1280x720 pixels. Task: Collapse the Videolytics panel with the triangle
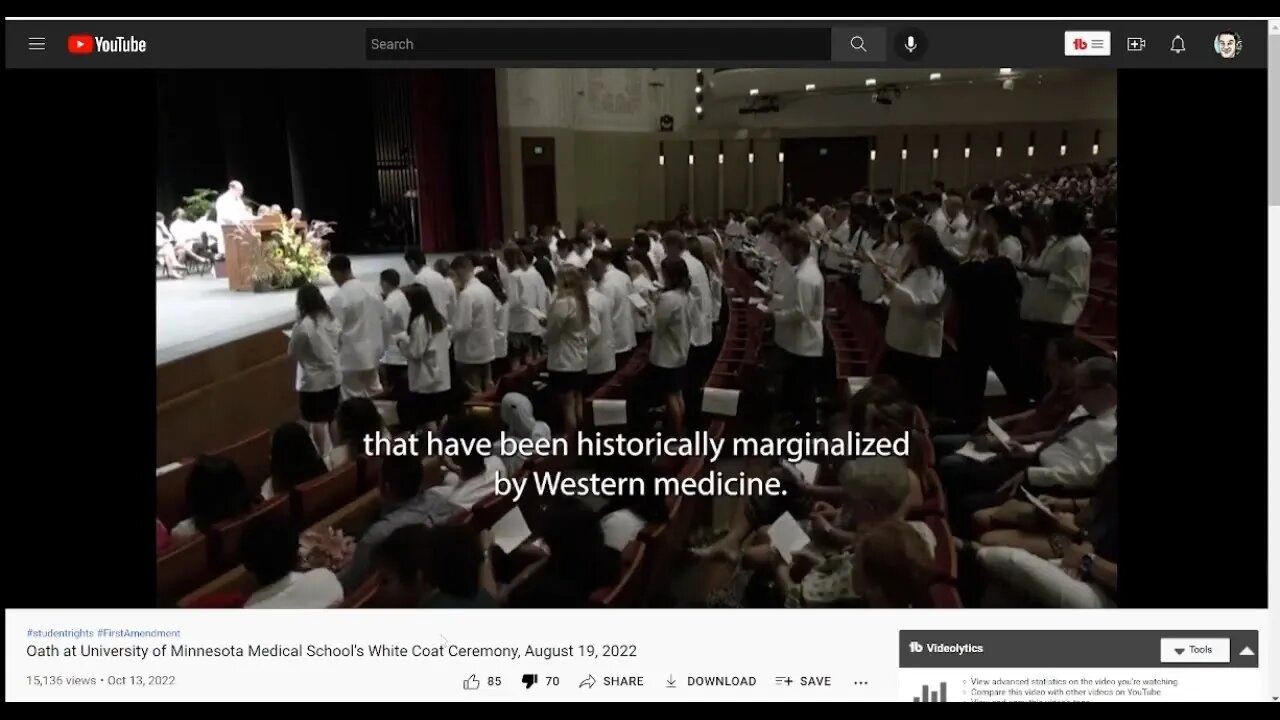(x=1246, y=650)
